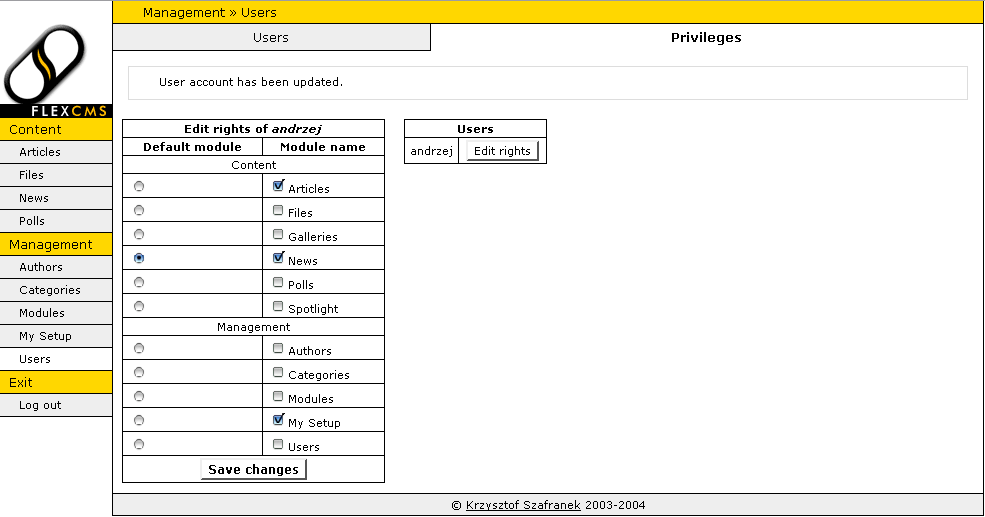Set Galleries as default module
Image resolution: width=985 pixels, height=517 pixels.
[139, 234]
